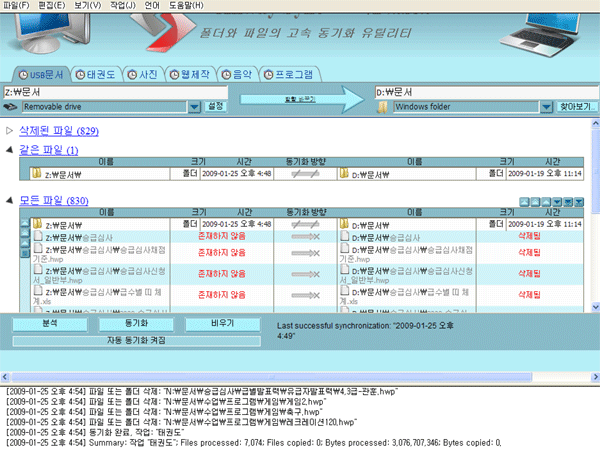Open the 도움말(H) menu
This screenshot has height=452, width=600.
click(x=186, y=5)
